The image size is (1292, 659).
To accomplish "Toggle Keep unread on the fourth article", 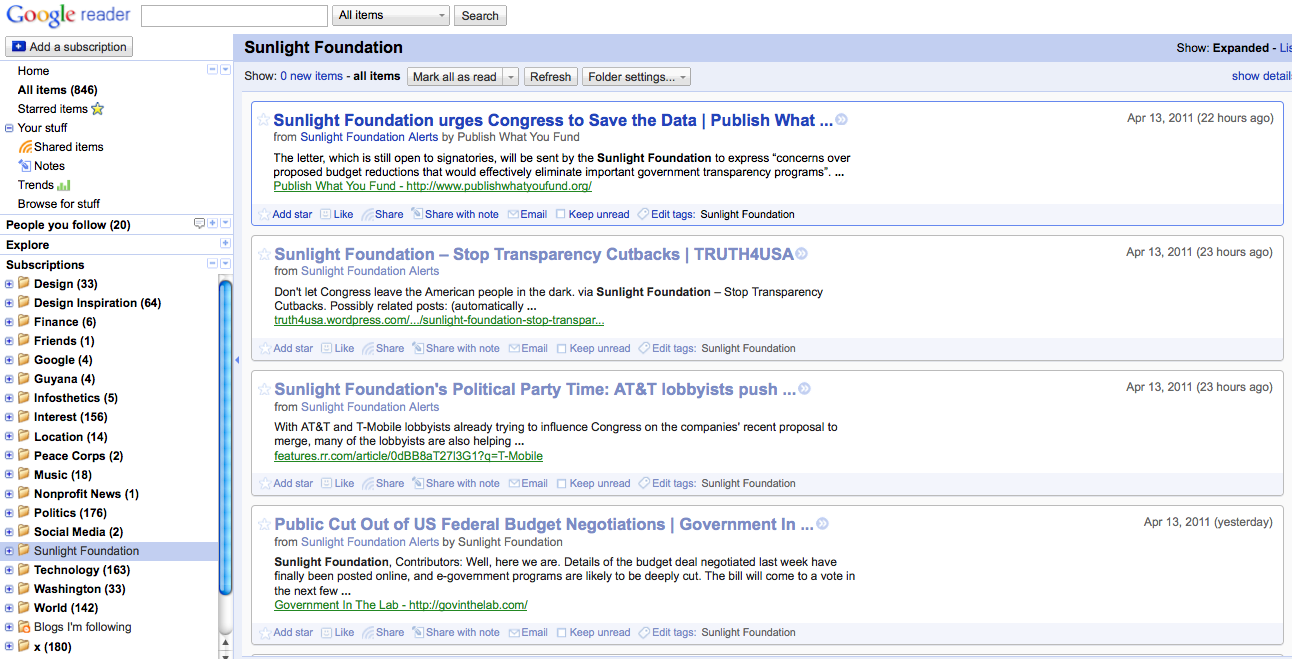I will pyautogui.click(x=562, y=632).
